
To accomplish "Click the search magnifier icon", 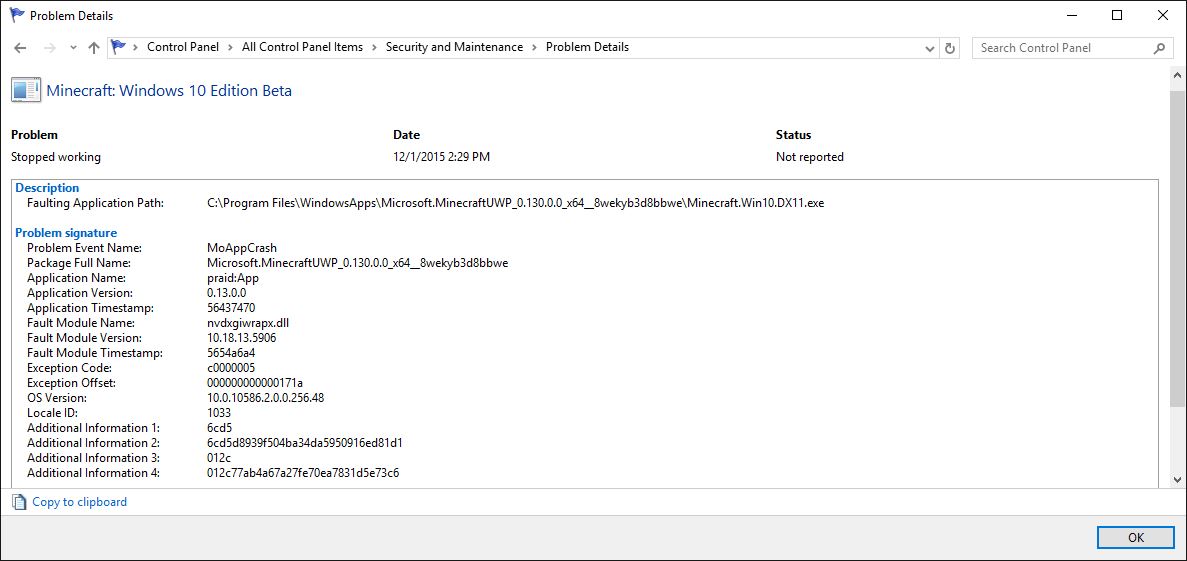I will pos(1159,48).
